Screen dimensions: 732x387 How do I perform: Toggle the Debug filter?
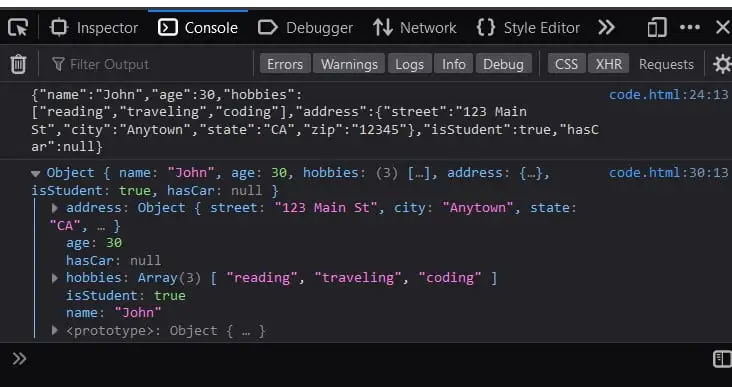pyautogui.click(x=503, y=64)
